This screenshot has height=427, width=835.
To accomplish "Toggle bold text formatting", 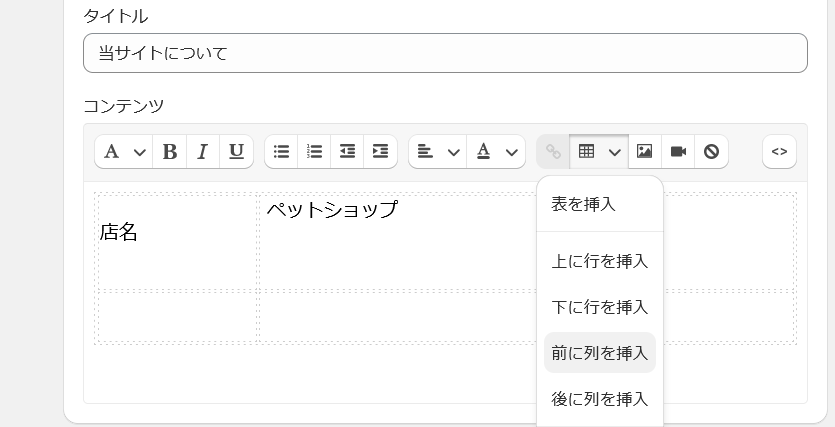I will pos(169,152).
